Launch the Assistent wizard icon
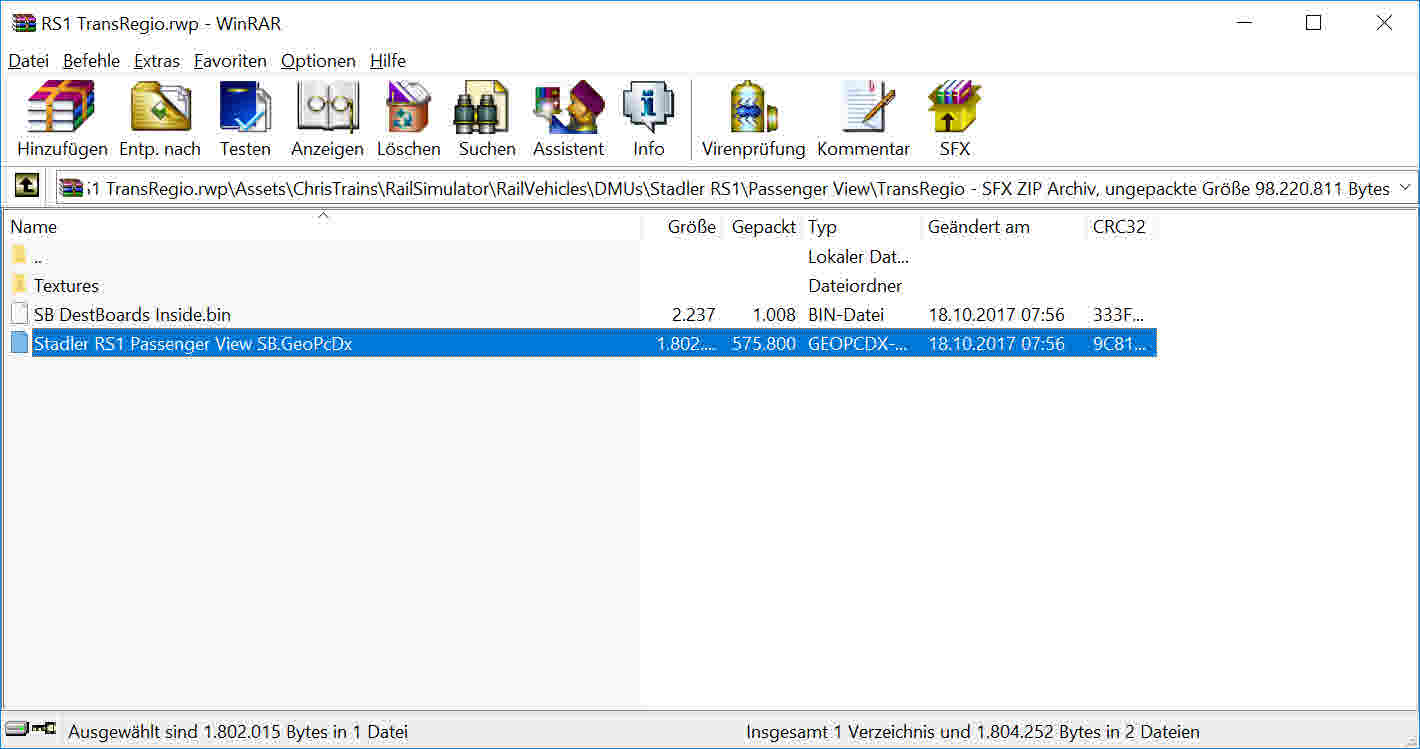Image resolution: width=1420 pixels, height=749 pixels. tap(568, 107)
